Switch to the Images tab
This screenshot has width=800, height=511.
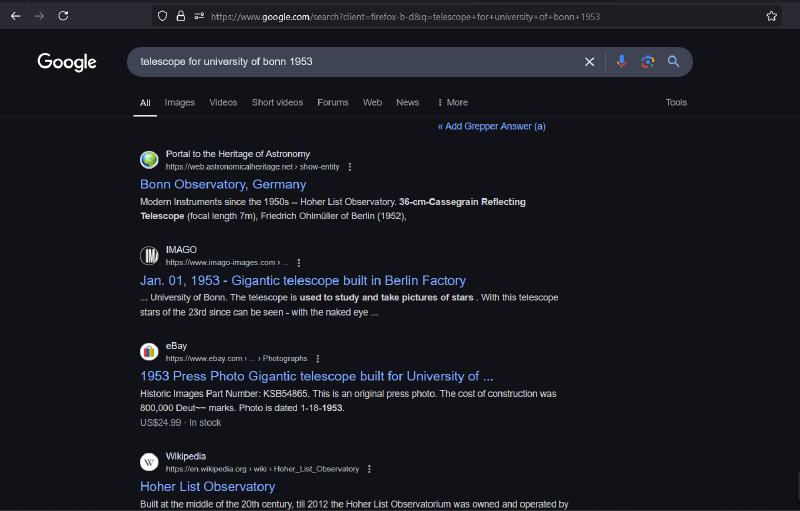point(180,102)
